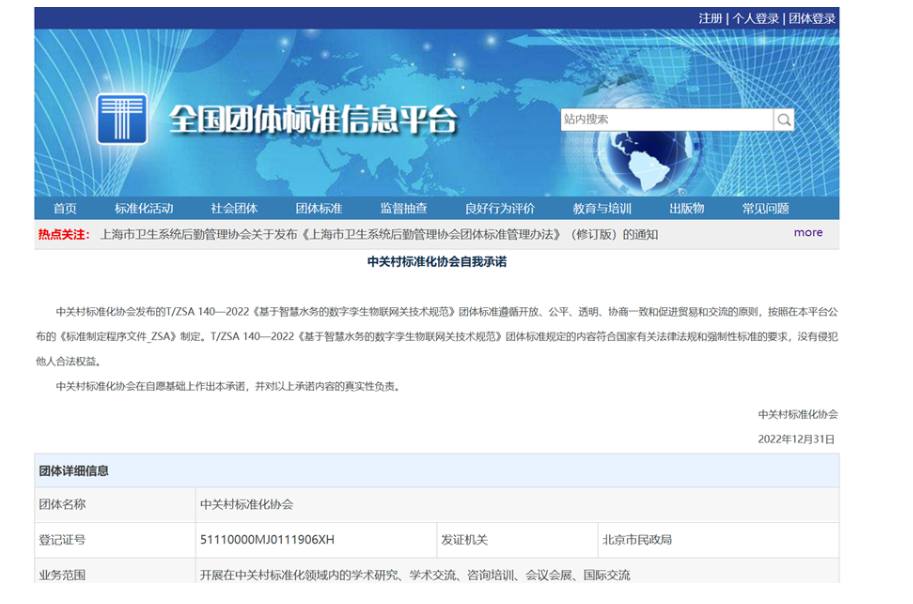The width and height of the screenshot is (913, 604).
Task: Open the 注册 registration link
Action: tap(710, 18)
